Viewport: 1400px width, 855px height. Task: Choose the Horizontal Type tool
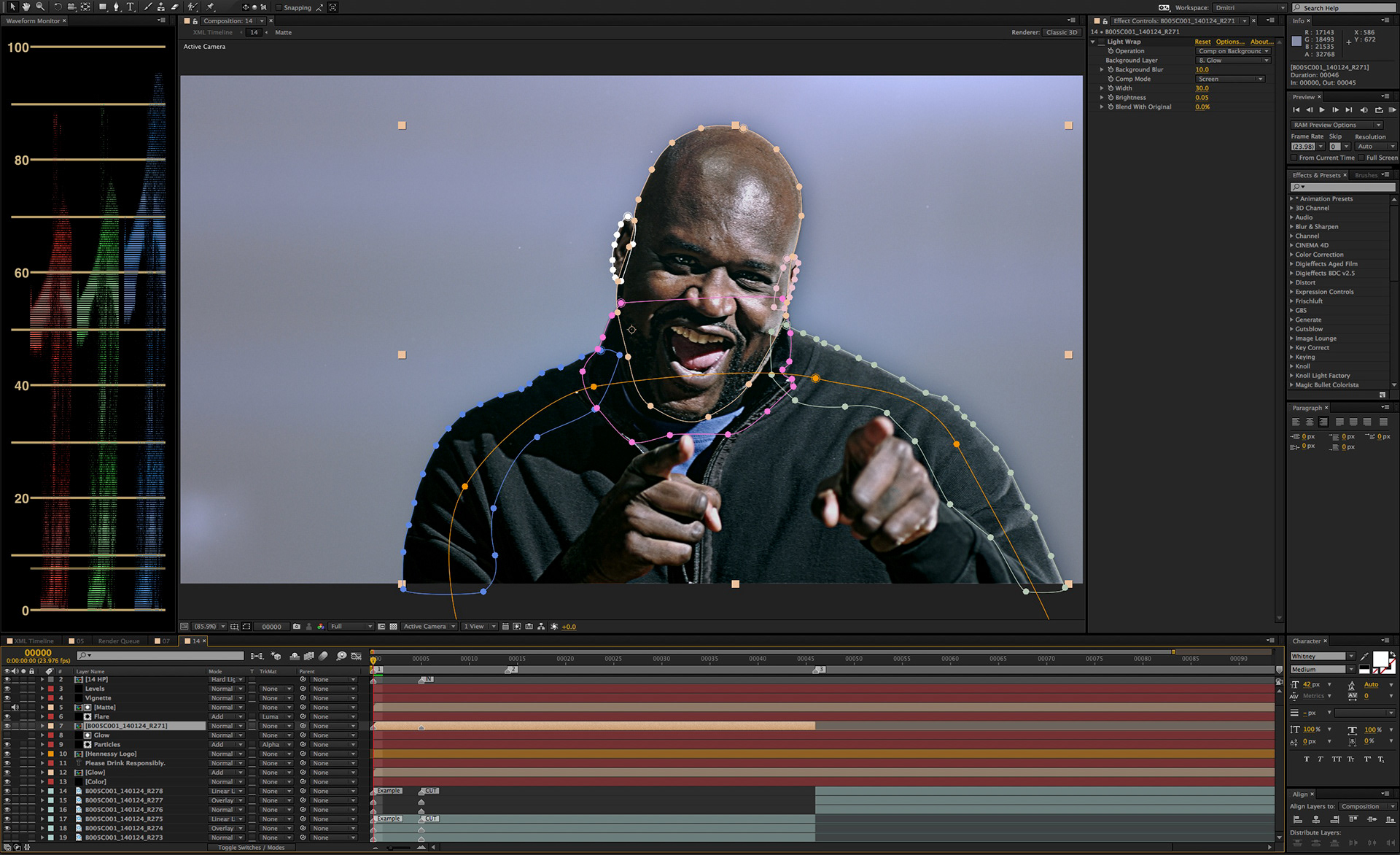(130, 7)
